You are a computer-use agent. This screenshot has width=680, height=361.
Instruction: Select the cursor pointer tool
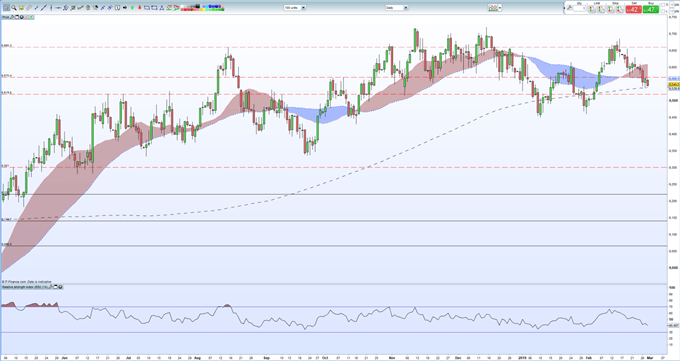(6, 8)
